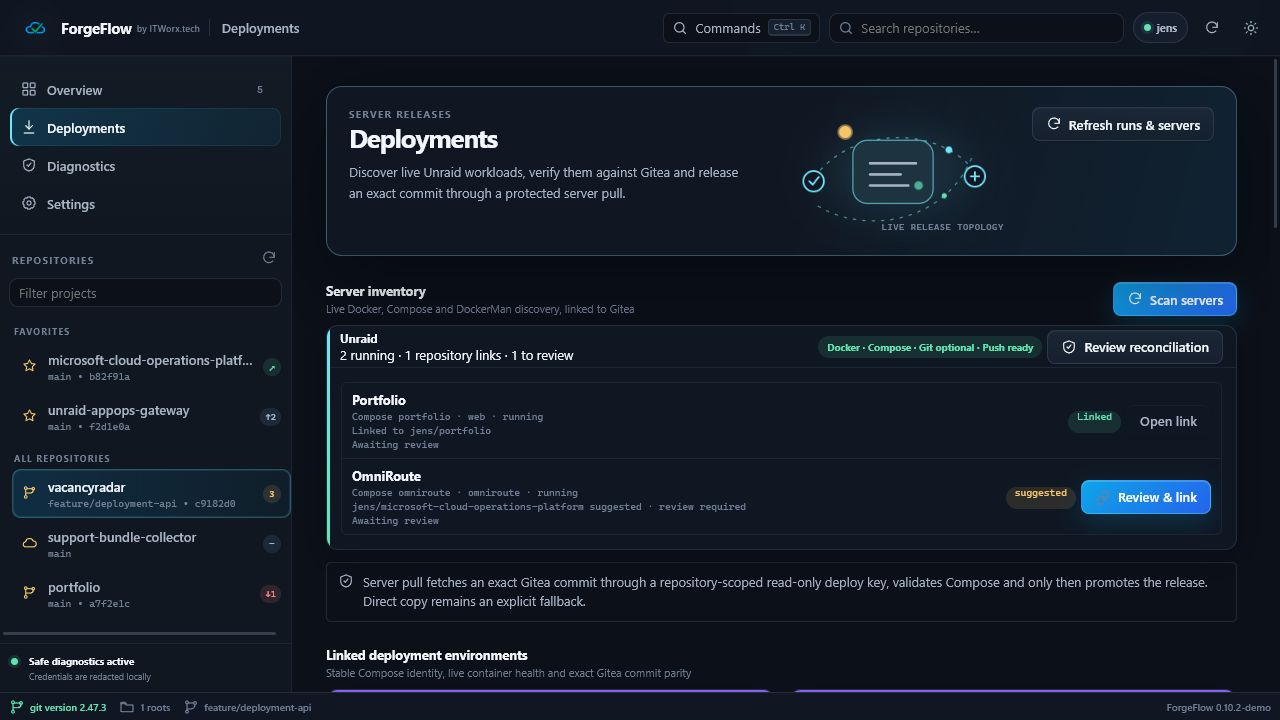Click Review reconciliation for Unraid
Viewport: 1280px width, 720px height.
1135,347
